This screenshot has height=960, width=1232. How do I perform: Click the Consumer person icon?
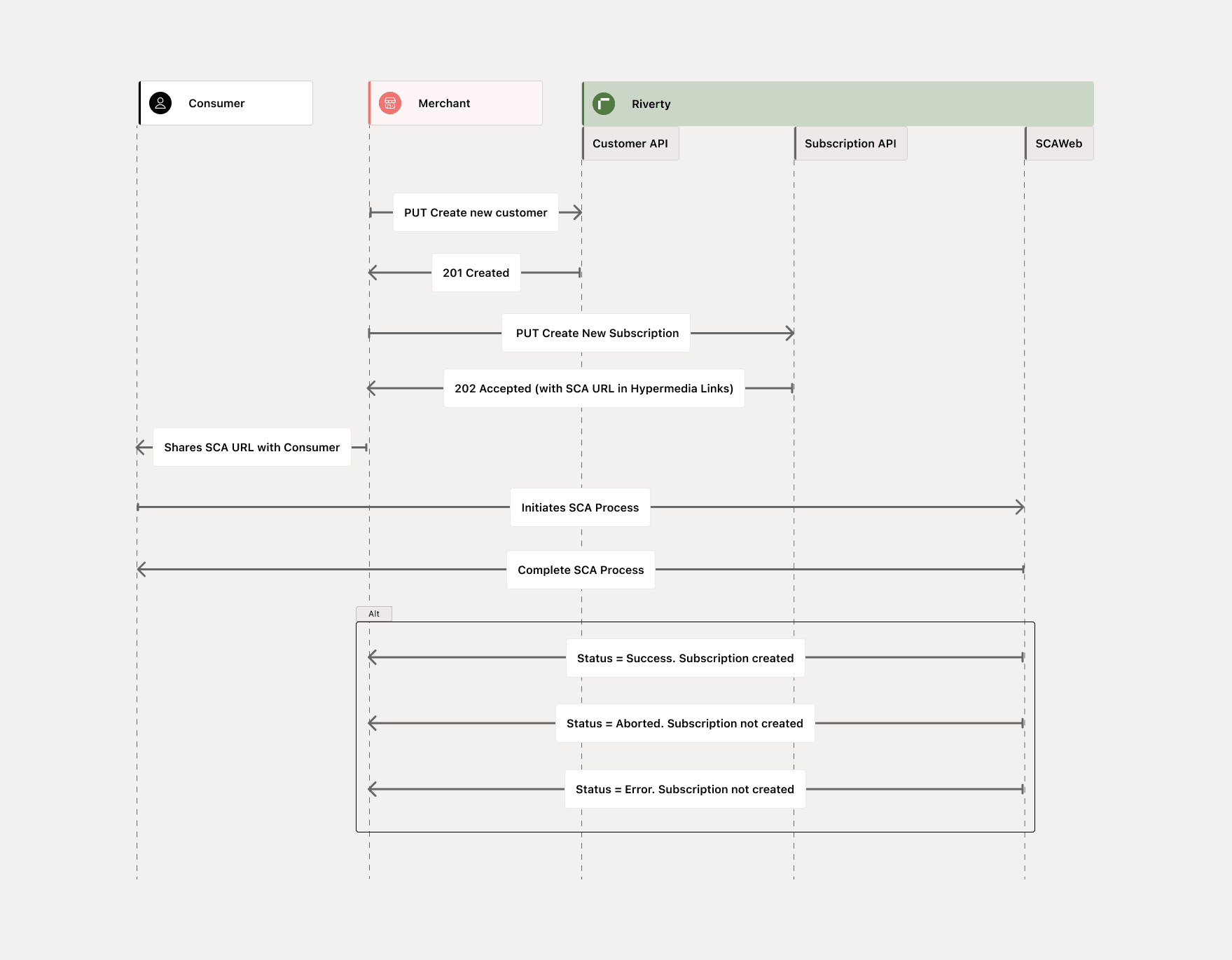point(160,103)
